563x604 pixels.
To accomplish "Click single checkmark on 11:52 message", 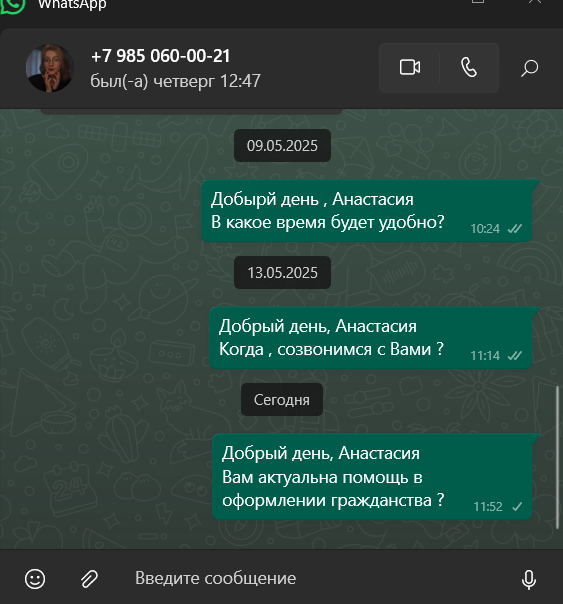I will pos(517,507).
